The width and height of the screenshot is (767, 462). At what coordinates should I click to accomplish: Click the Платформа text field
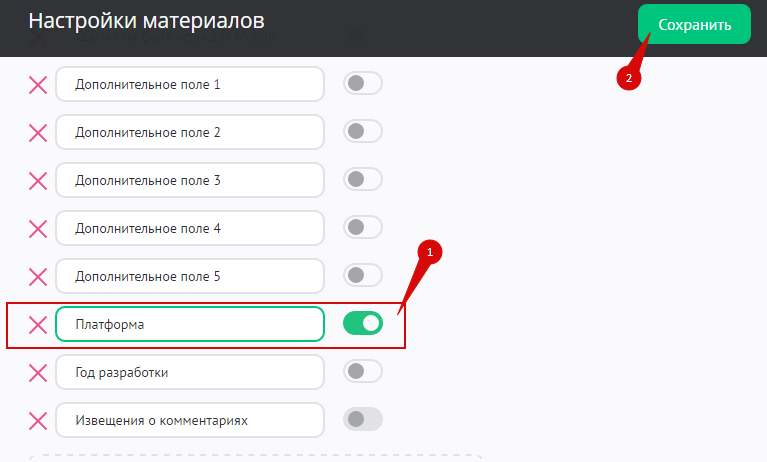190,324
